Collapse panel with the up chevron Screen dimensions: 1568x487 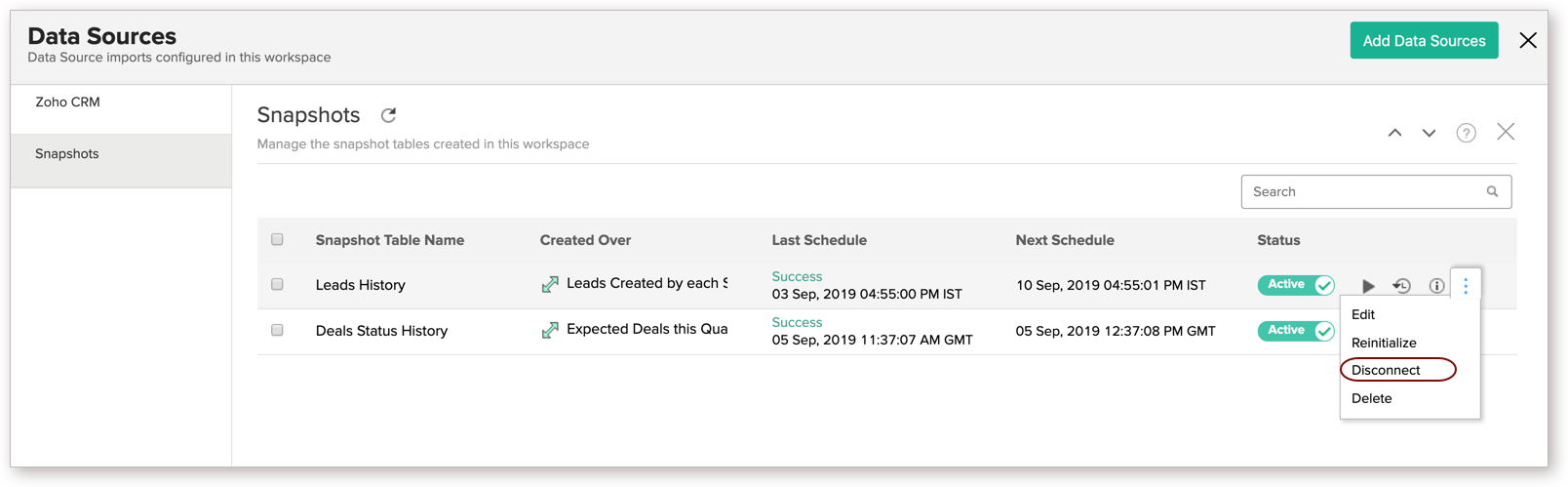click(x=1394, y=133)
